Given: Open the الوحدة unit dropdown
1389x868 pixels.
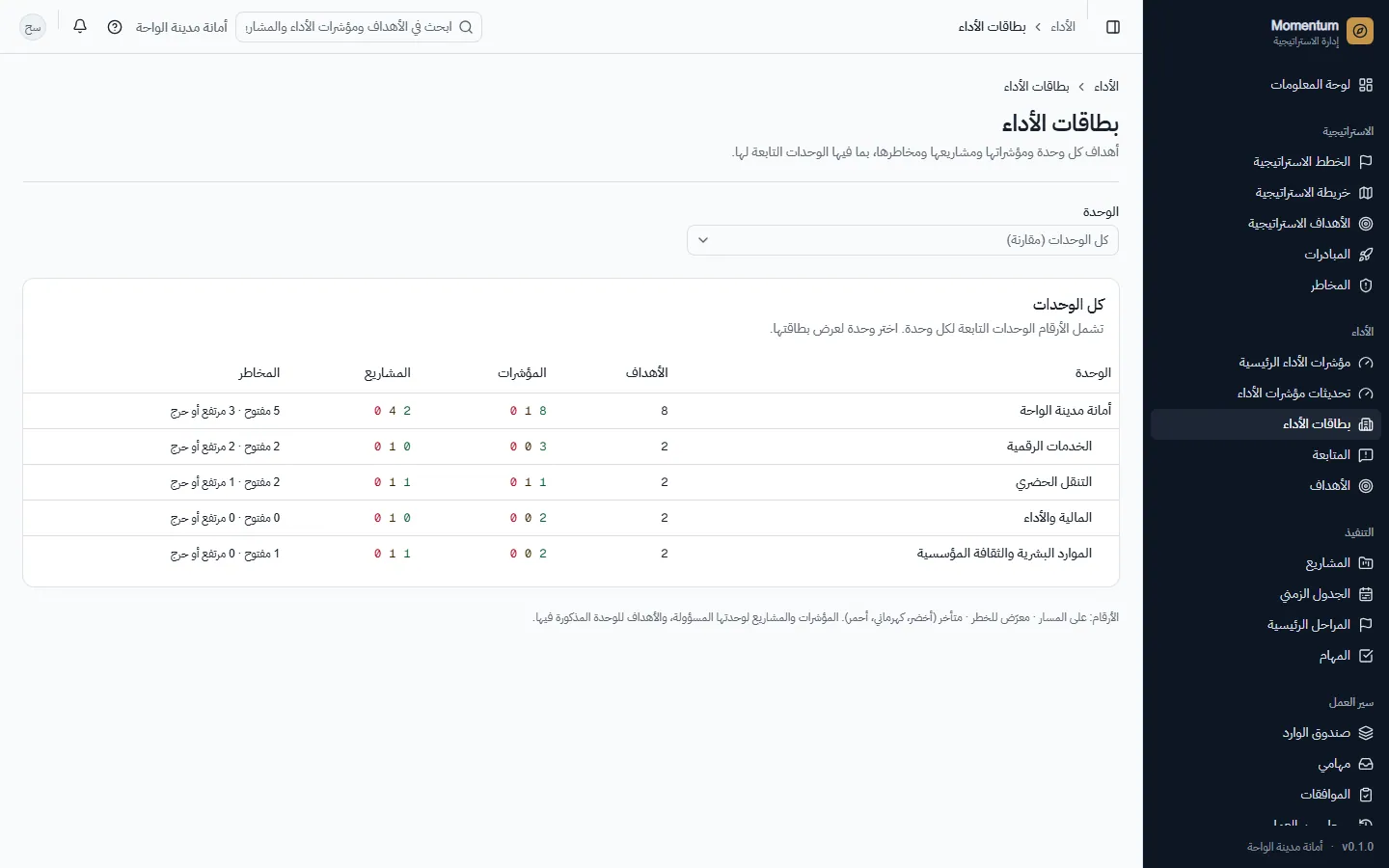Looking at the screenshot, I should click(903, 240).
